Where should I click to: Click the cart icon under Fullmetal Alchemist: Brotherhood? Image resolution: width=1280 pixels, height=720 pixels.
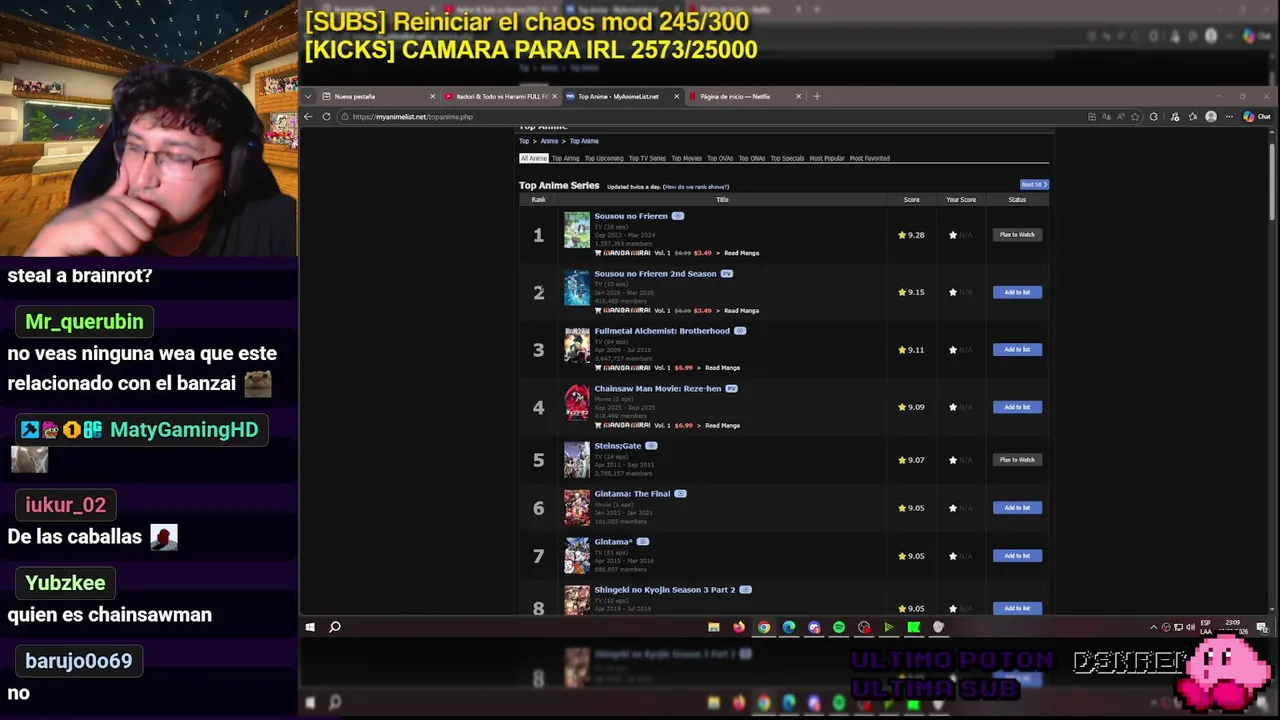click(x=598, y=368)
